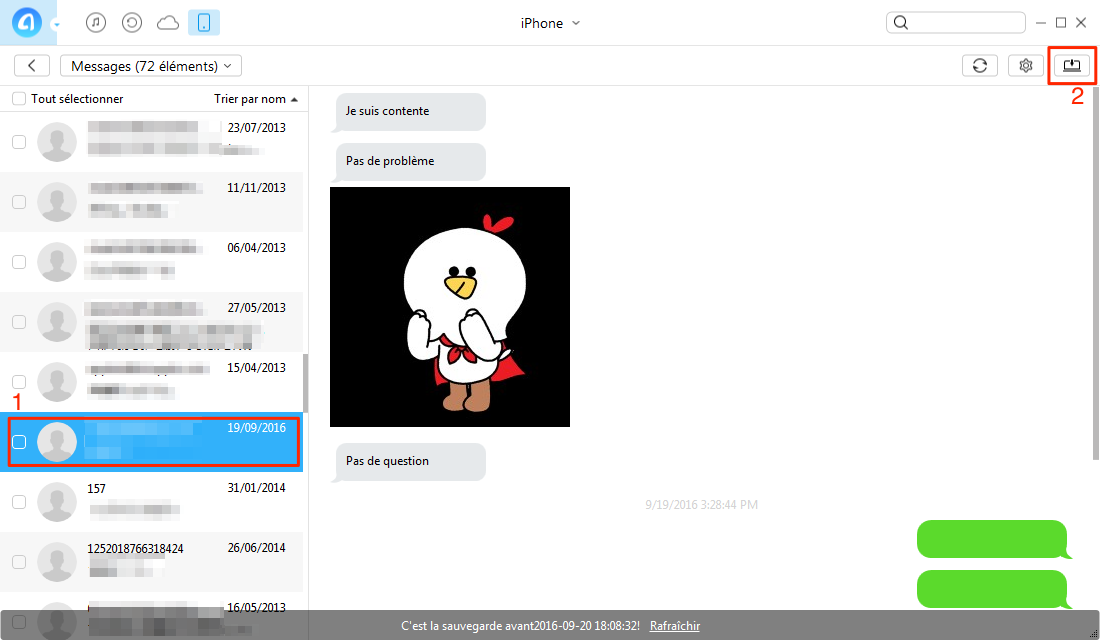The image size is (1100, 640).
Task: Open conversation dated 06/04/2013
Action: click(152, 262)
